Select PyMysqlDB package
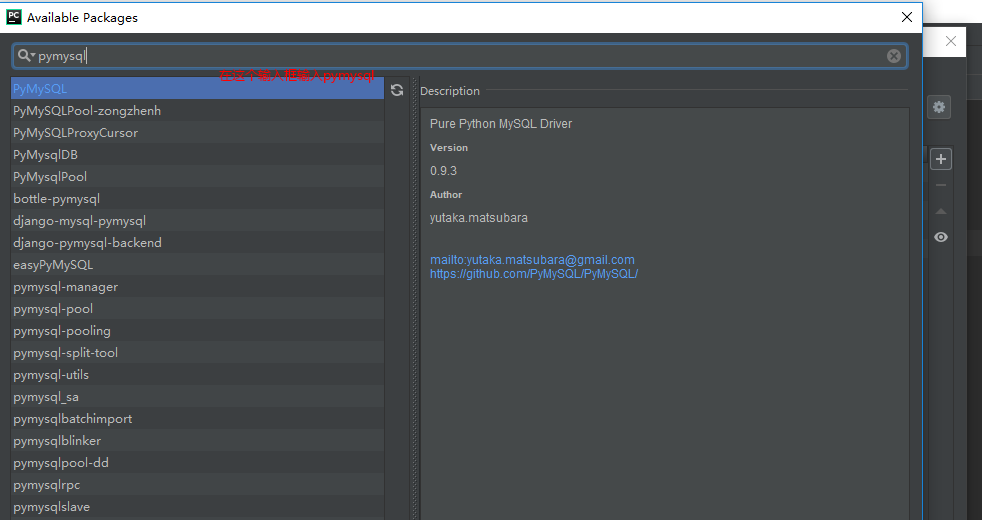The image size is (982, 520). click(197, 154)
